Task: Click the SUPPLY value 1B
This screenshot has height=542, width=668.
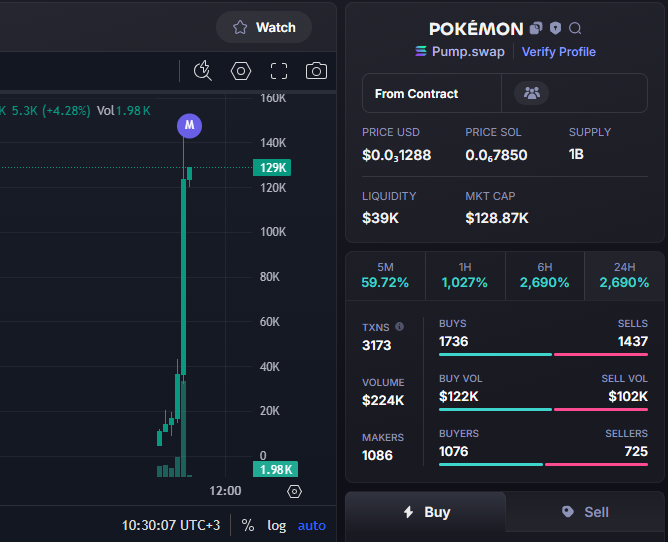Action: 576,154
